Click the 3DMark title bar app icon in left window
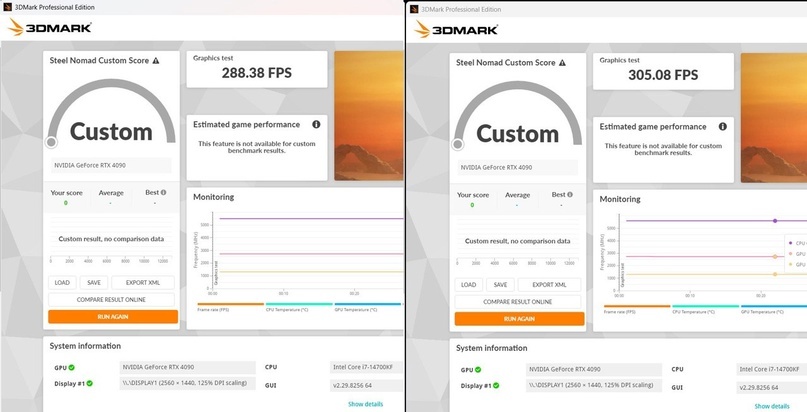807x412 pixels. pos(7,7)
